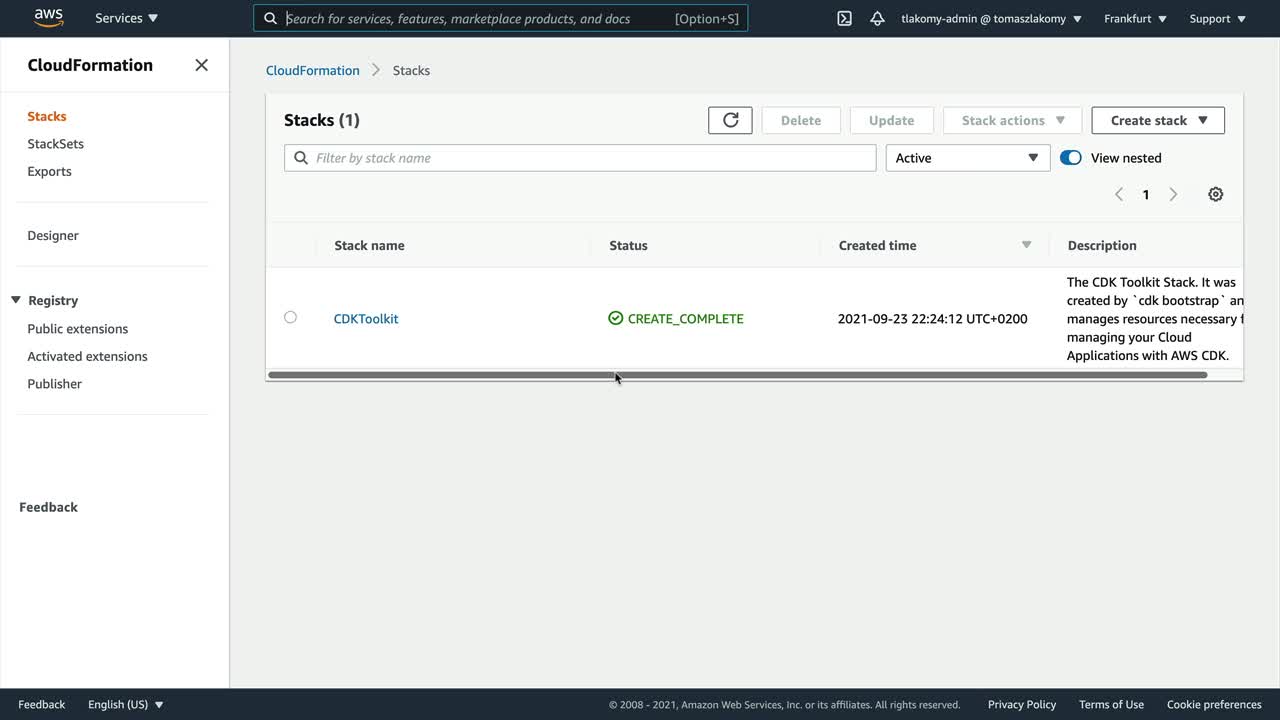Open the Active status filter dropdown
Screen dimensions: 1280x720
(967, 158)
